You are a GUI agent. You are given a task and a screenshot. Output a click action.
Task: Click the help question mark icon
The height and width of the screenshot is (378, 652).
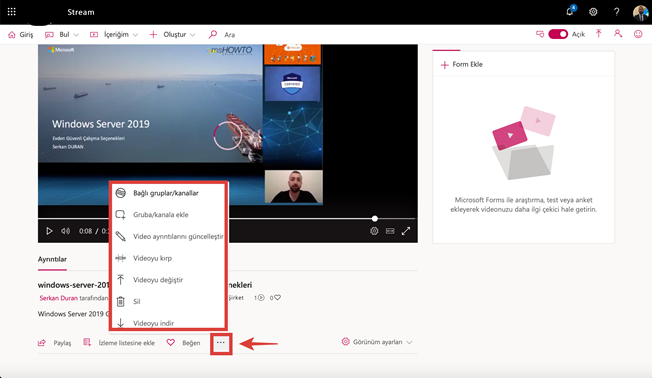tap(617, 12)
